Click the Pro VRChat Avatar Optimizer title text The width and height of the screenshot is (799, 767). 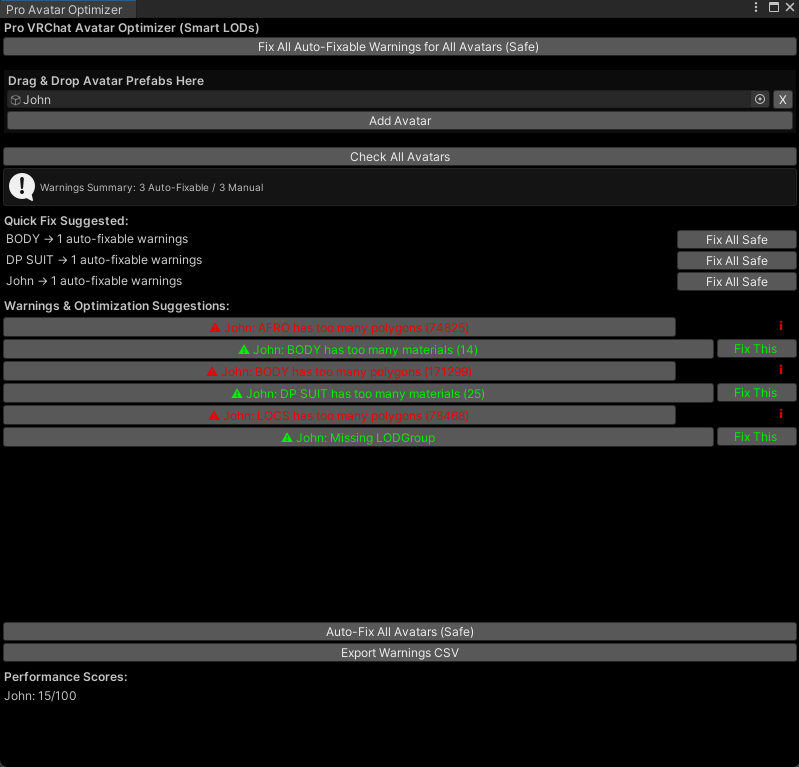(x=131, y=28)
